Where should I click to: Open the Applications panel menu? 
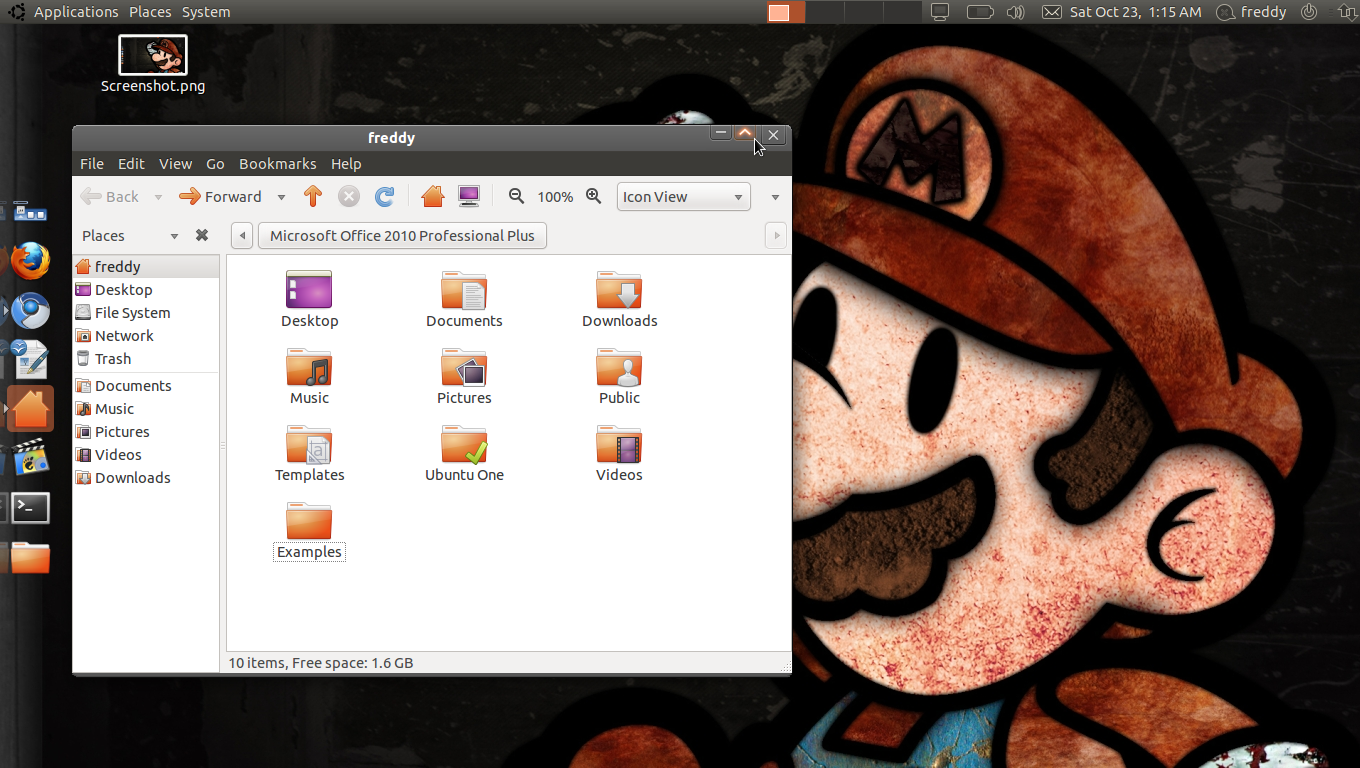click(76, 12)
